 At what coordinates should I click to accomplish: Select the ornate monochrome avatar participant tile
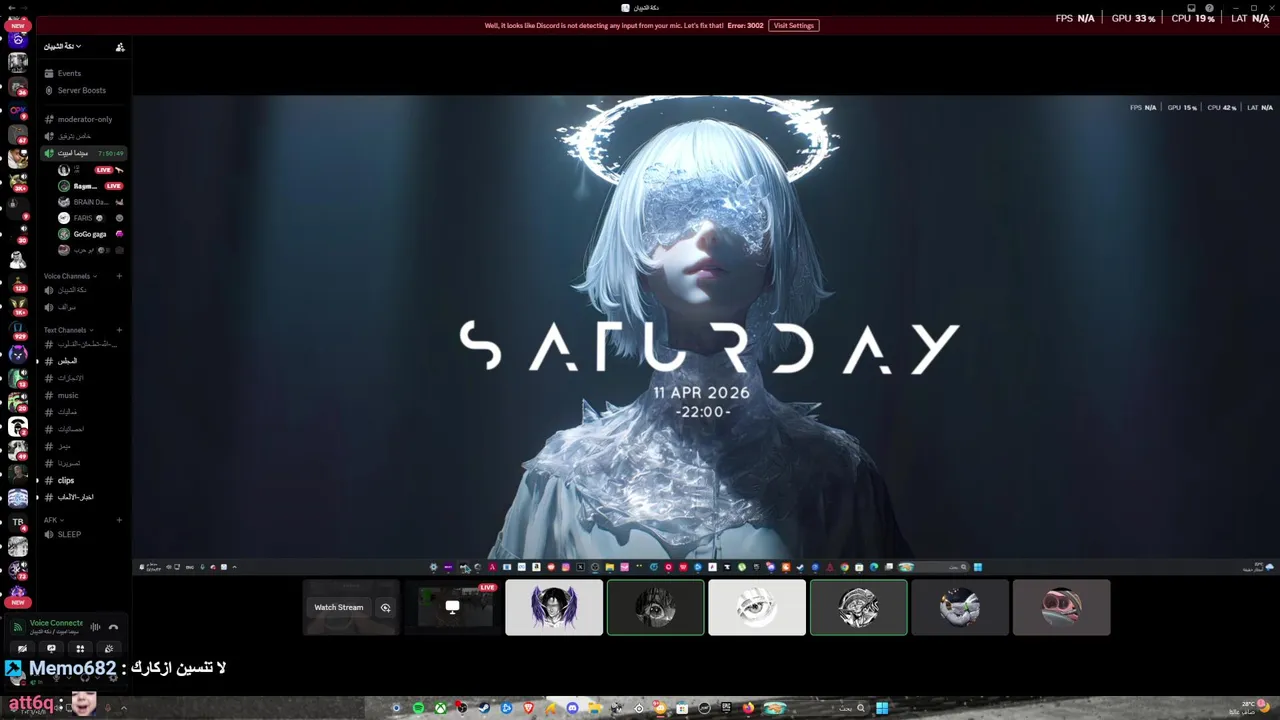pos(858,607)
